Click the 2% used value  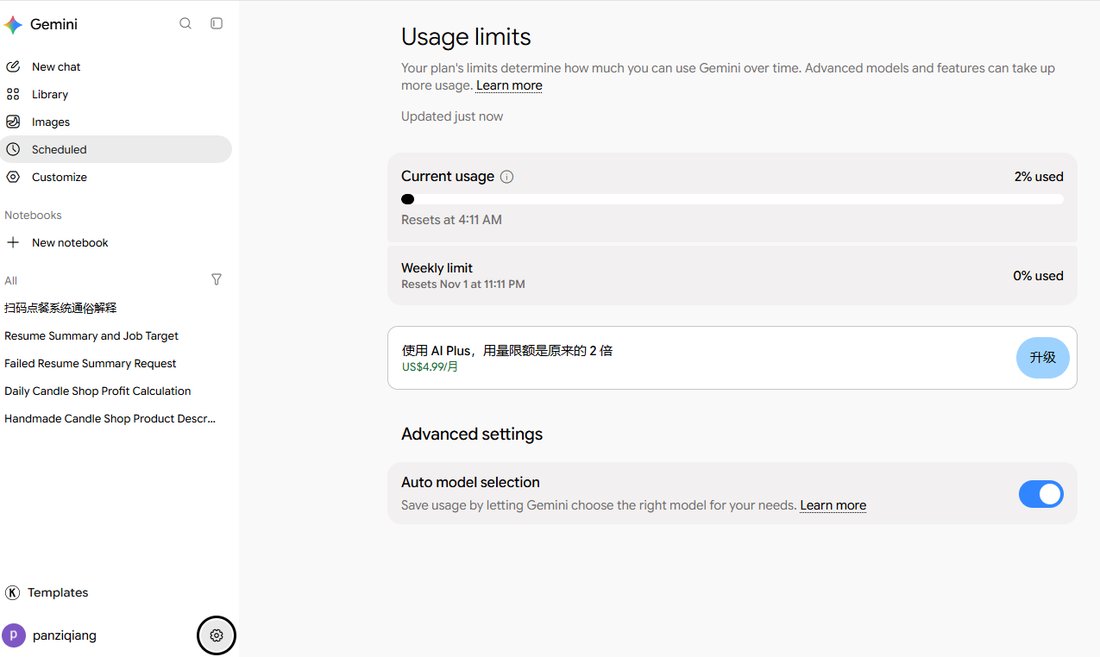coord(1038,177)
